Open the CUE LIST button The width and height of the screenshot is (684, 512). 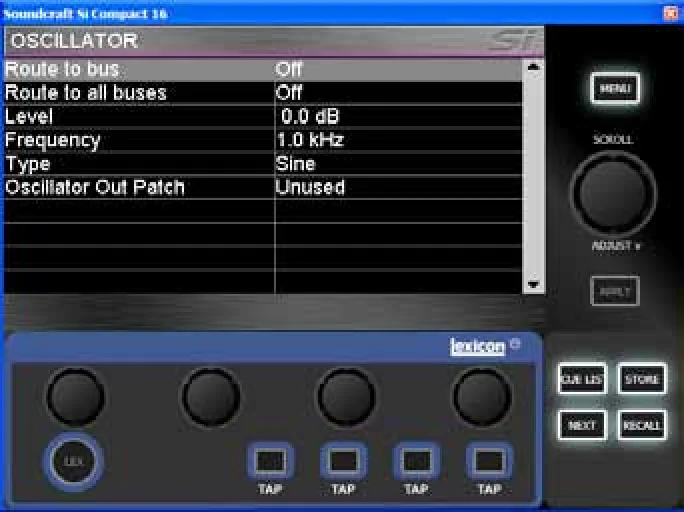(582, 379)
